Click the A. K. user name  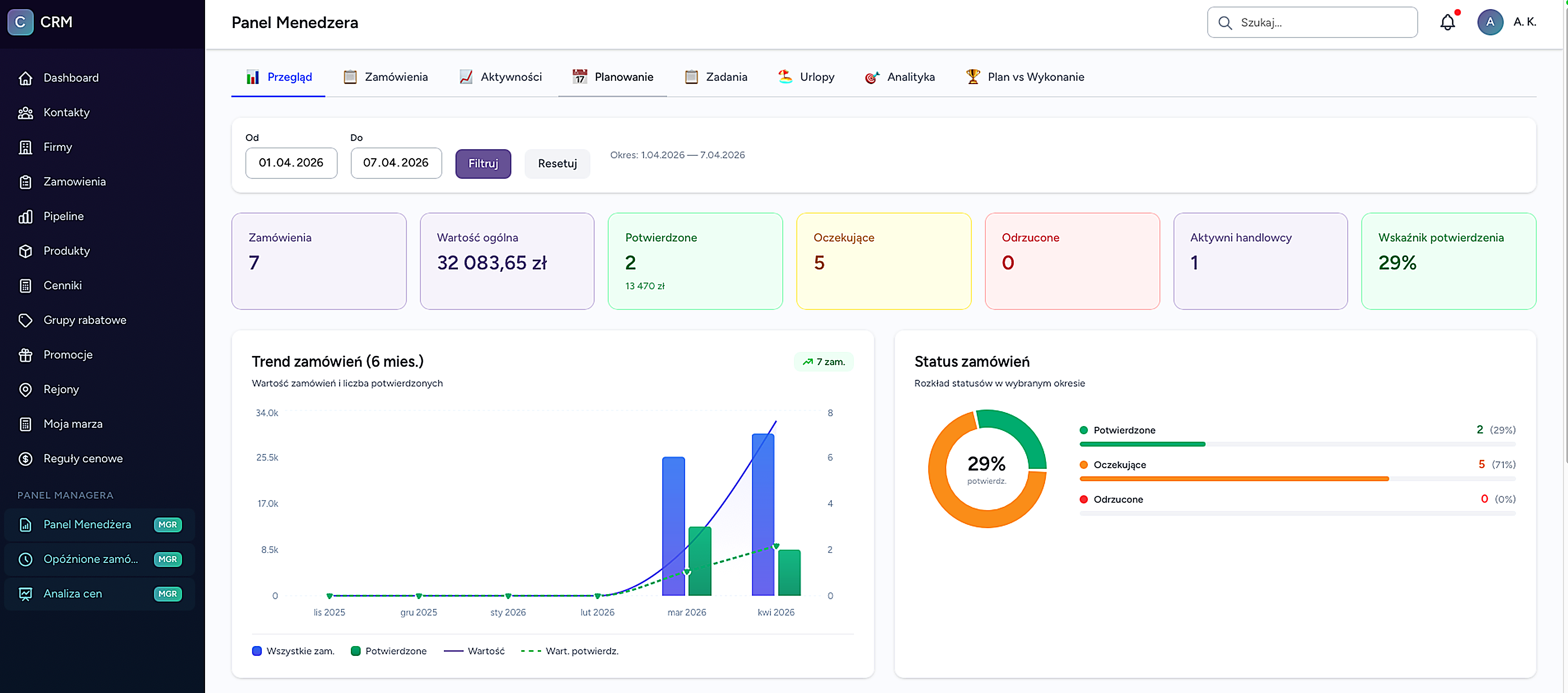click(x=1525, y=22)
